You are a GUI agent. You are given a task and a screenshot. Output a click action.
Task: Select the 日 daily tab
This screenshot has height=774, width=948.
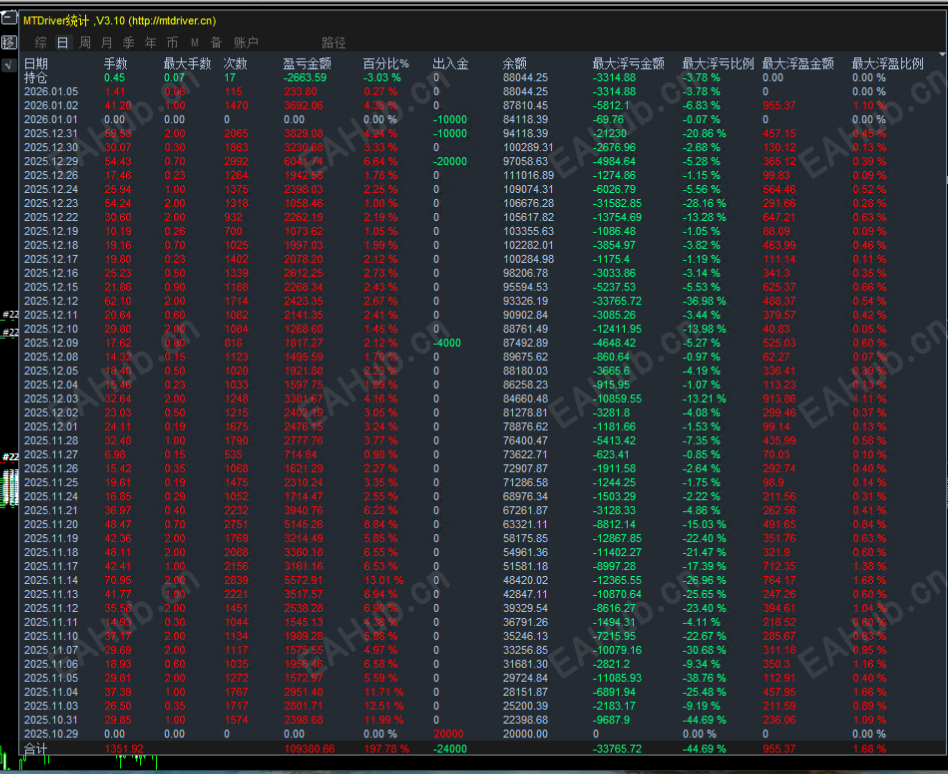click(x=63, y=42)
